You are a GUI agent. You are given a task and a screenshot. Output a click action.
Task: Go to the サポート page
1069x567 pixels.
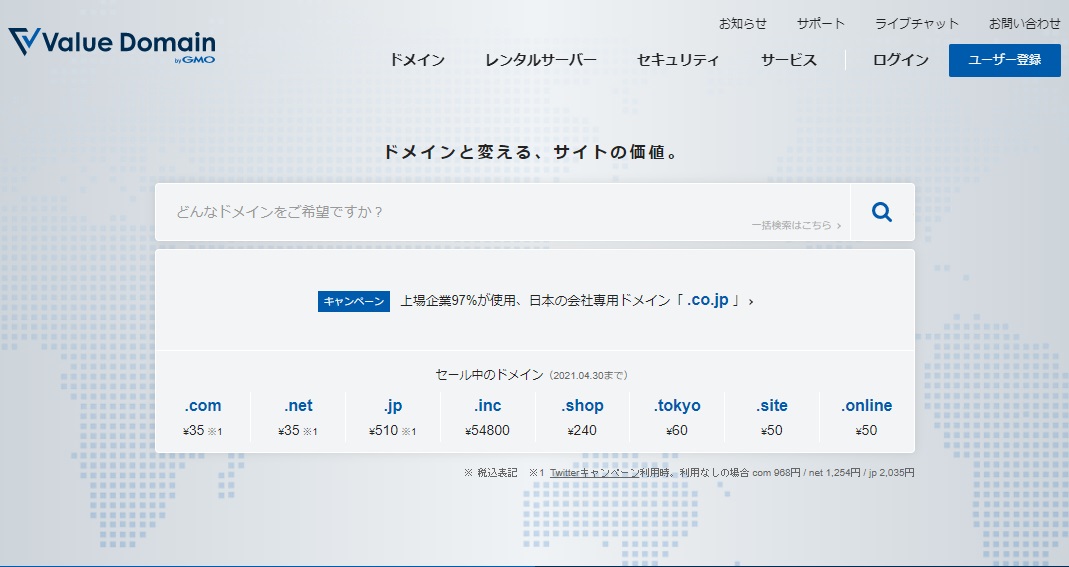[820, 23]
